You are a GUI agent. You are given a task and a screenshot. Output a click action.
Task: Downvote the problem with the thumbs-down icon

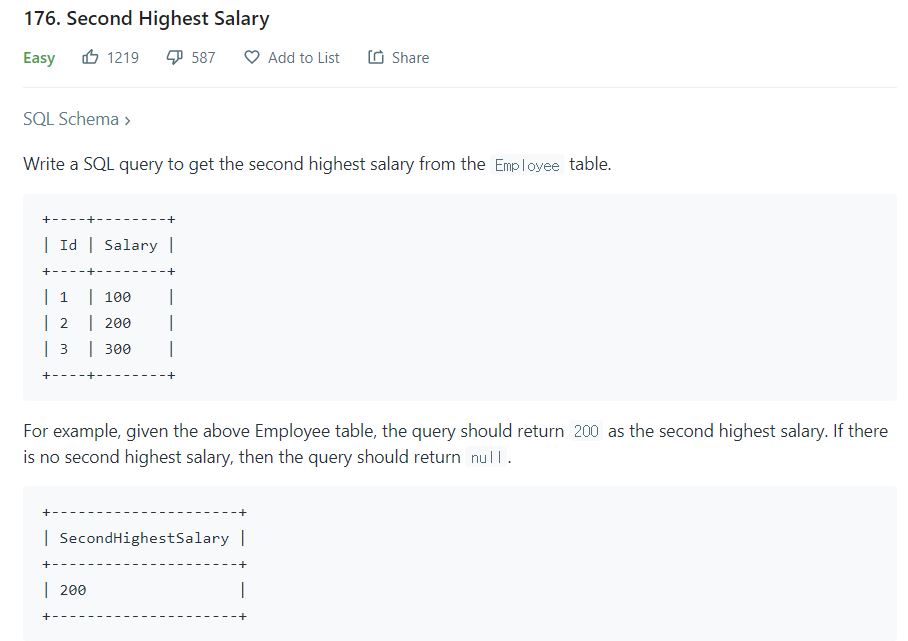(174, 58)
